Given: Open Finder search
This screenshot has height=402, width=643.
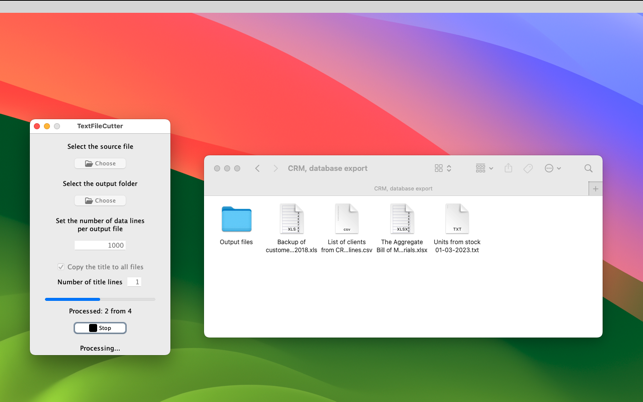Looking at the screenshot, I should (x=588, y=168).
